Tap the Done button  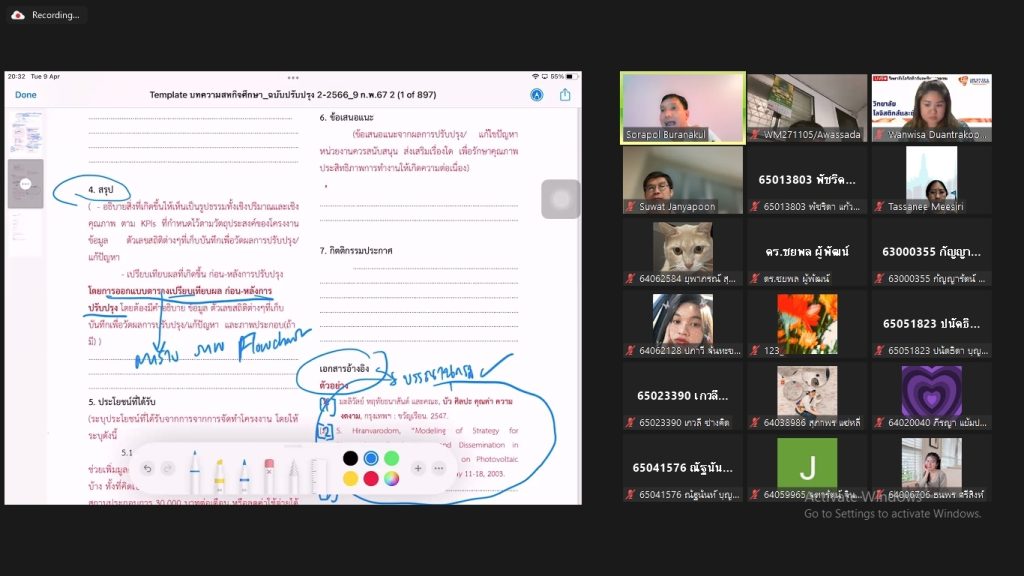(25, 95)
